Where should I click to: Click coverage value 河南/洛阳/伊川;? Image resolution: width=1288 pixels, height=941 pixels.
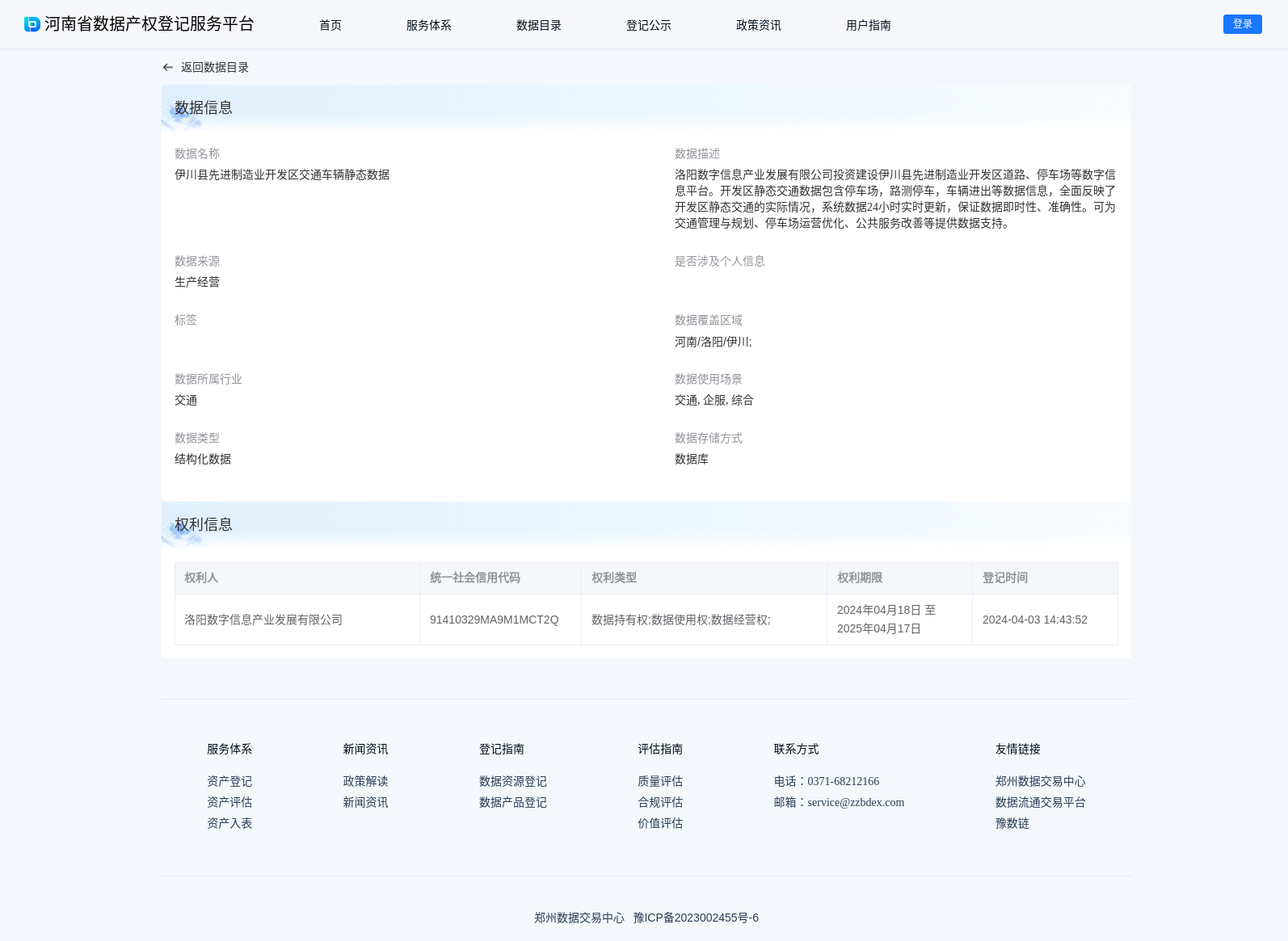click(713, 342)
